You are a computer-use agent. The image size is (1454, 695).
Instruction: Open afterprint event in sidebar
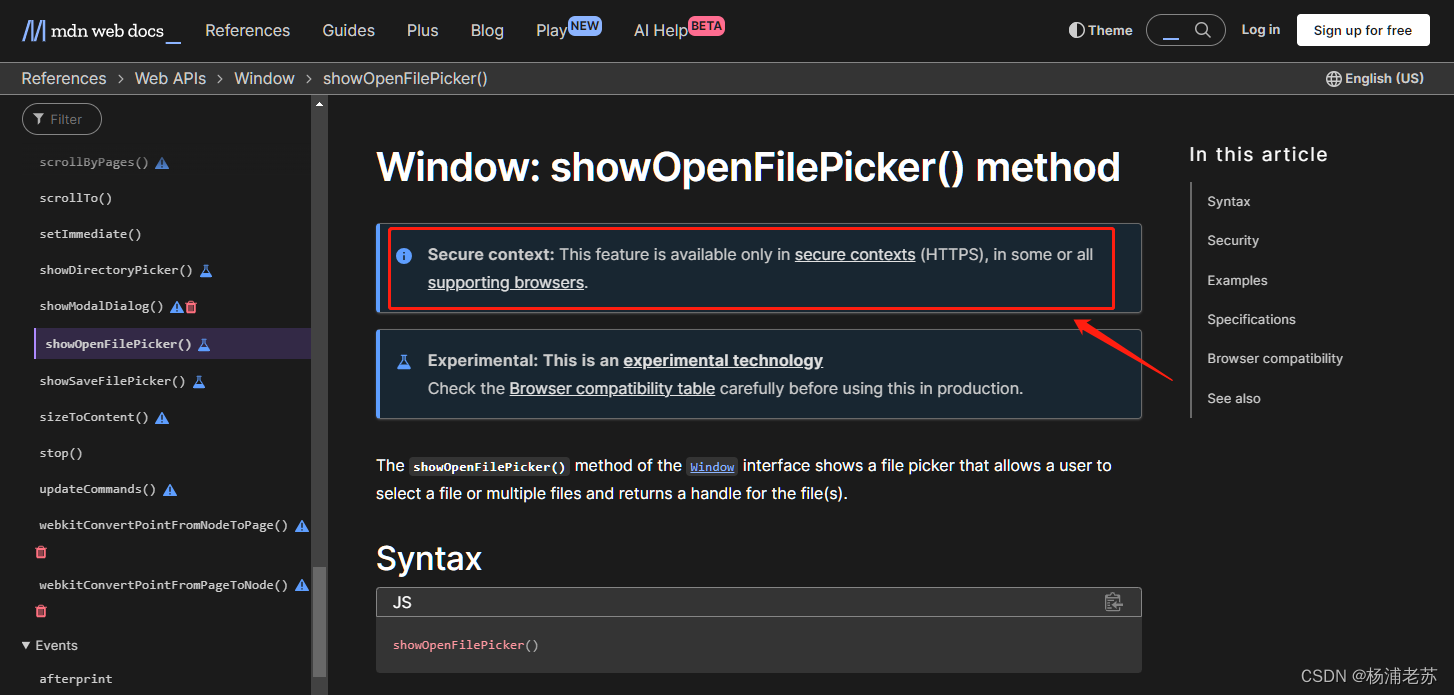(x=76, y=679)
